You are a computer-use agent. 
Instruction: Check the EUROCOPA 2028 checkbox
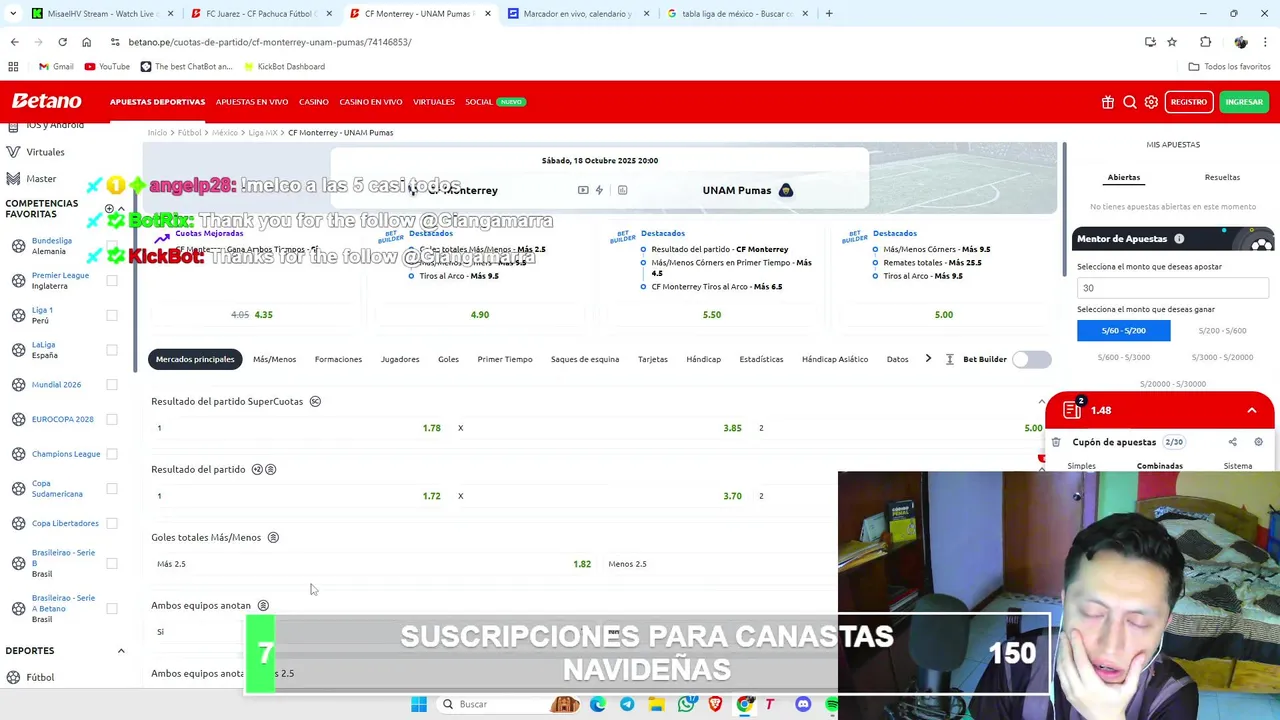[112, 419]
